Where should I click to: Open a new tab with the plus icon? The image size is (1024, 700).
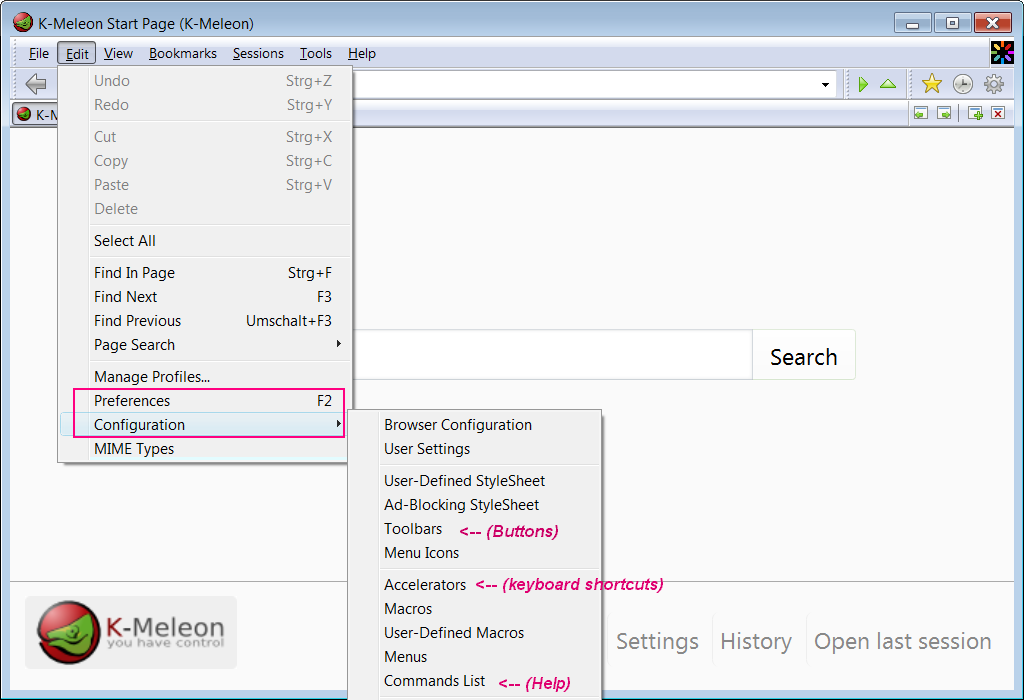click(973, 113)
